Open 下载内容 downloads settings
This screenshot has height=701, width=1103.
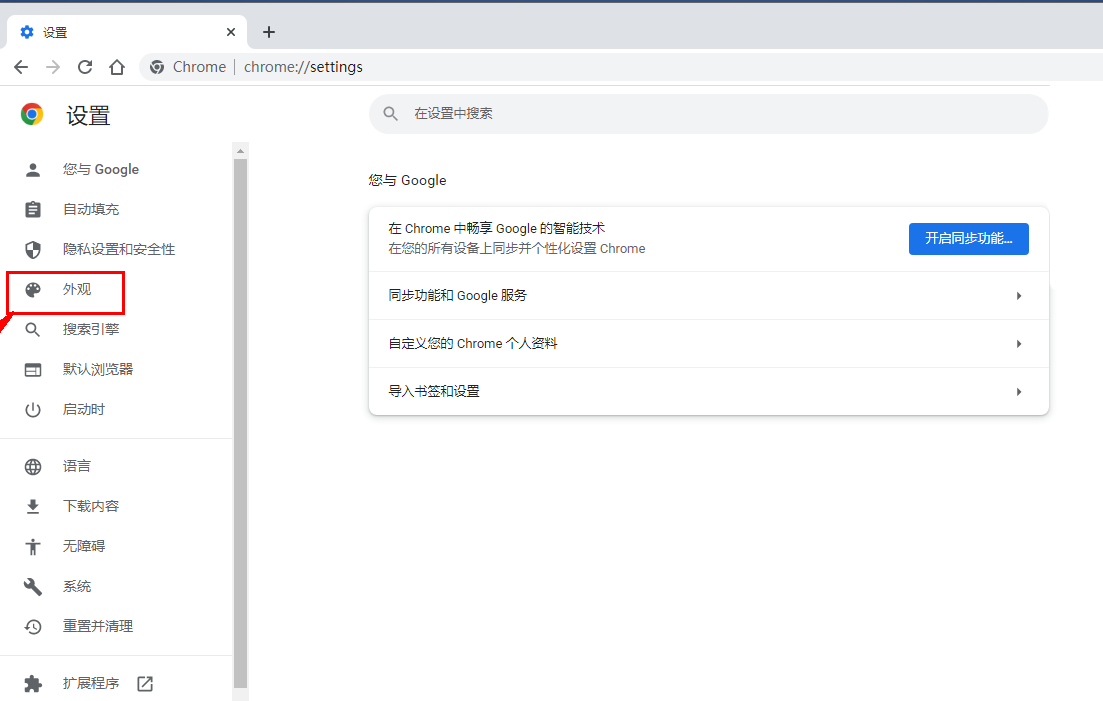coord(91,507)
